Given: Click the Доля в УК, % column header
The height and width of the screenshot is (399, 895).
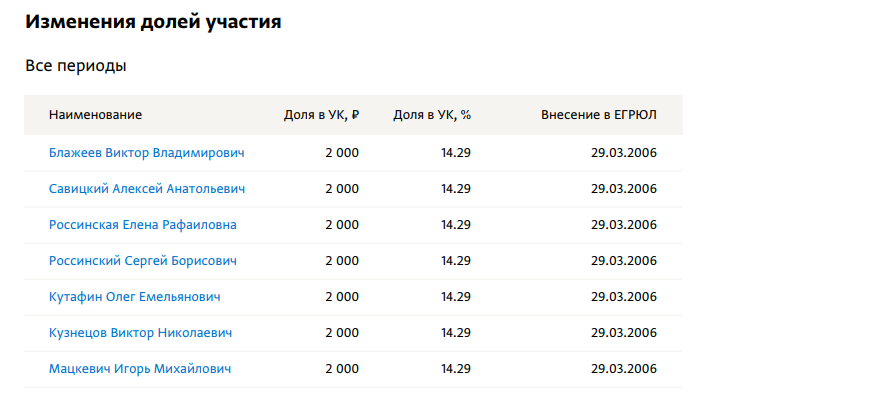Looking at the screenshot, I should 432,115.
